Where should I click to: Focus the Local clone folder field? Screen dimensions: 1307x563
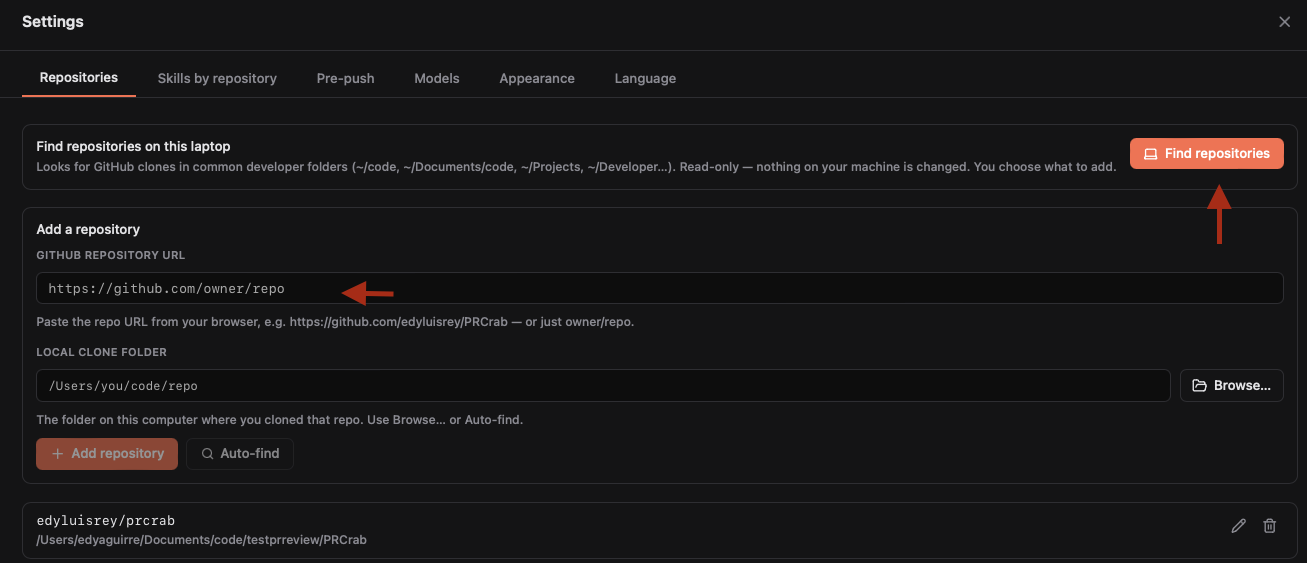coord(603,385)
